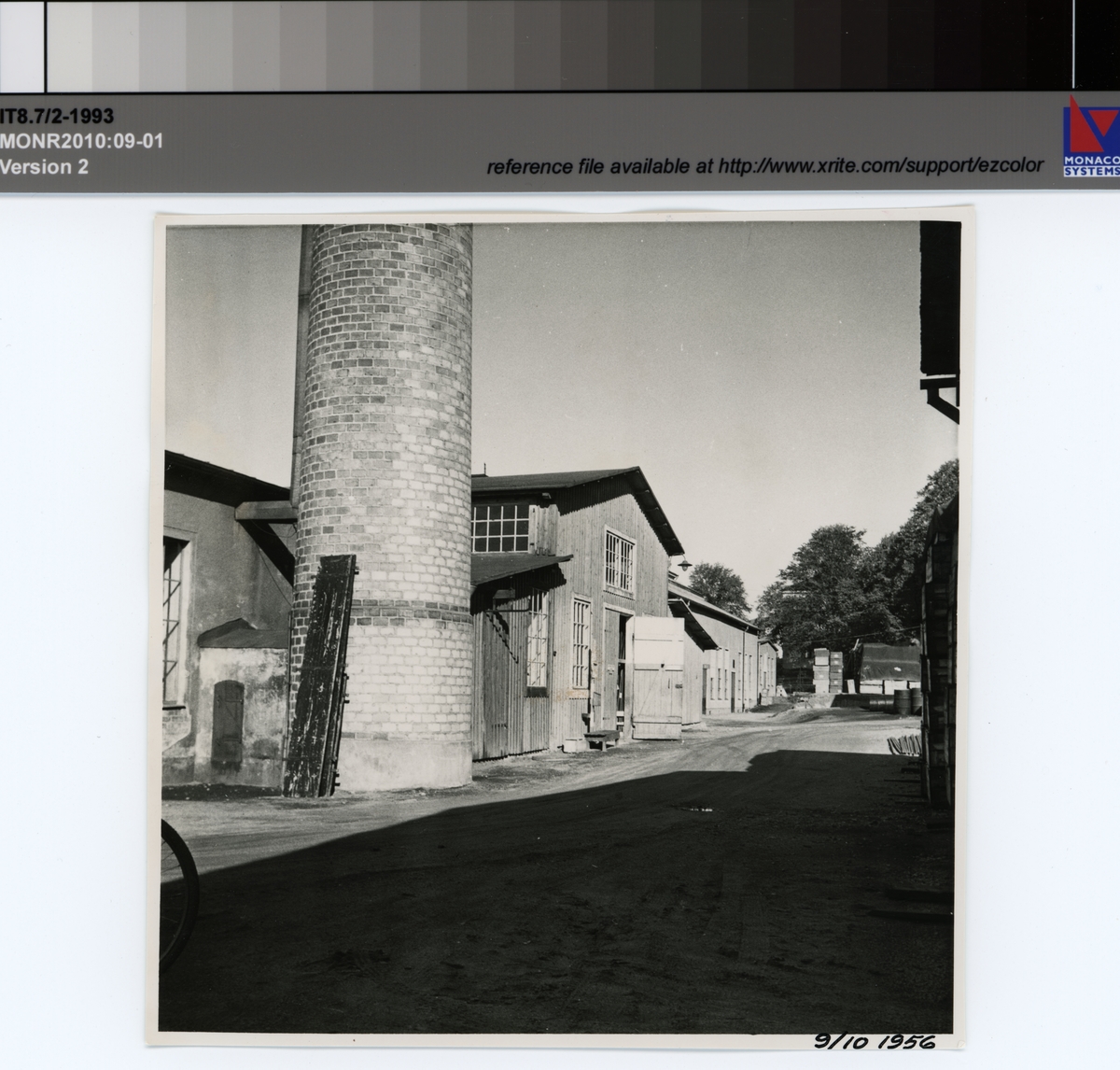
Task: Select the multi-pane window beside the chimney
Action: click(500, 528)
